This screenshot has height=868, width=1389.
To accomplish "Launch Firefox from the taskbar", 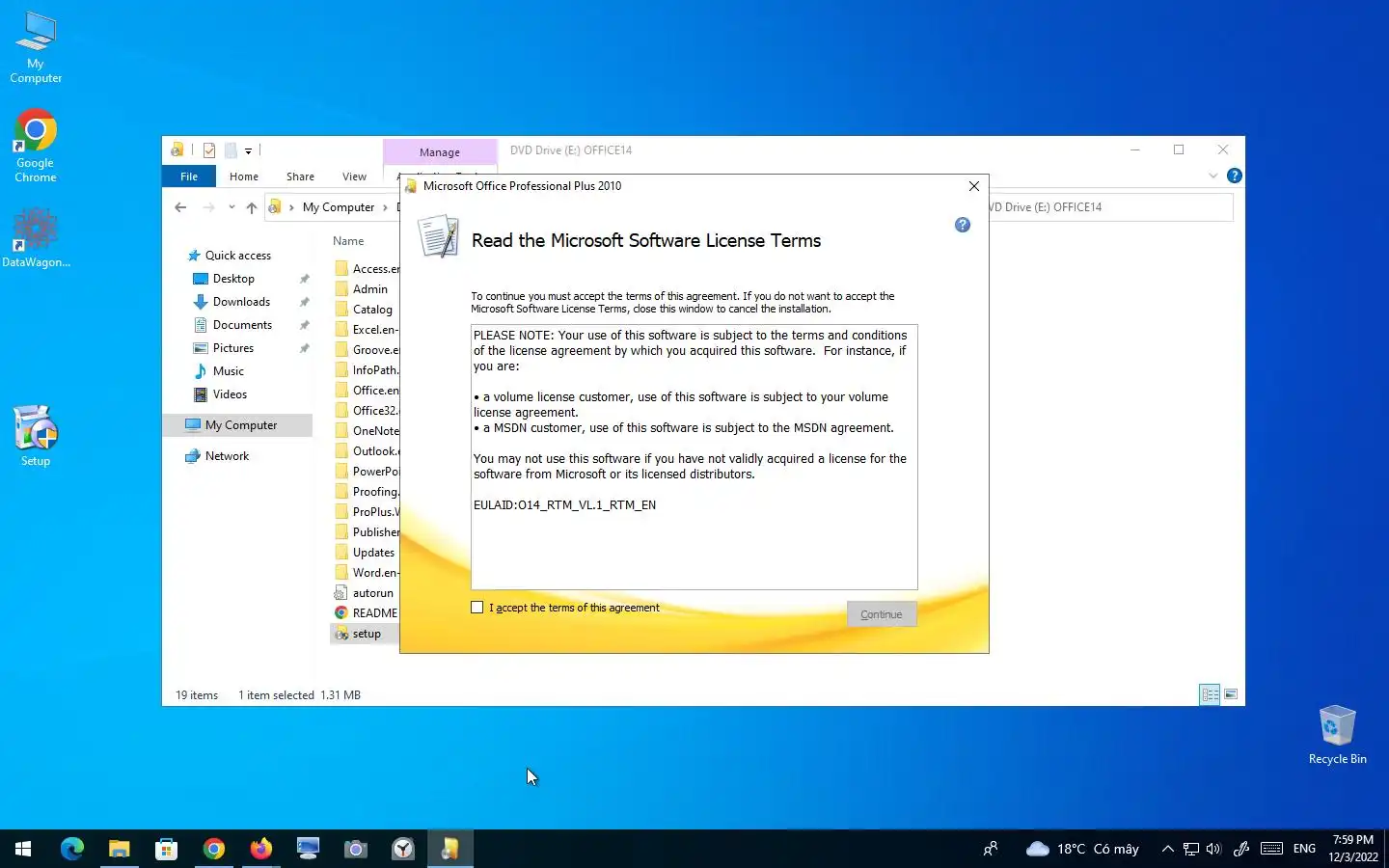I will (261, 849).
